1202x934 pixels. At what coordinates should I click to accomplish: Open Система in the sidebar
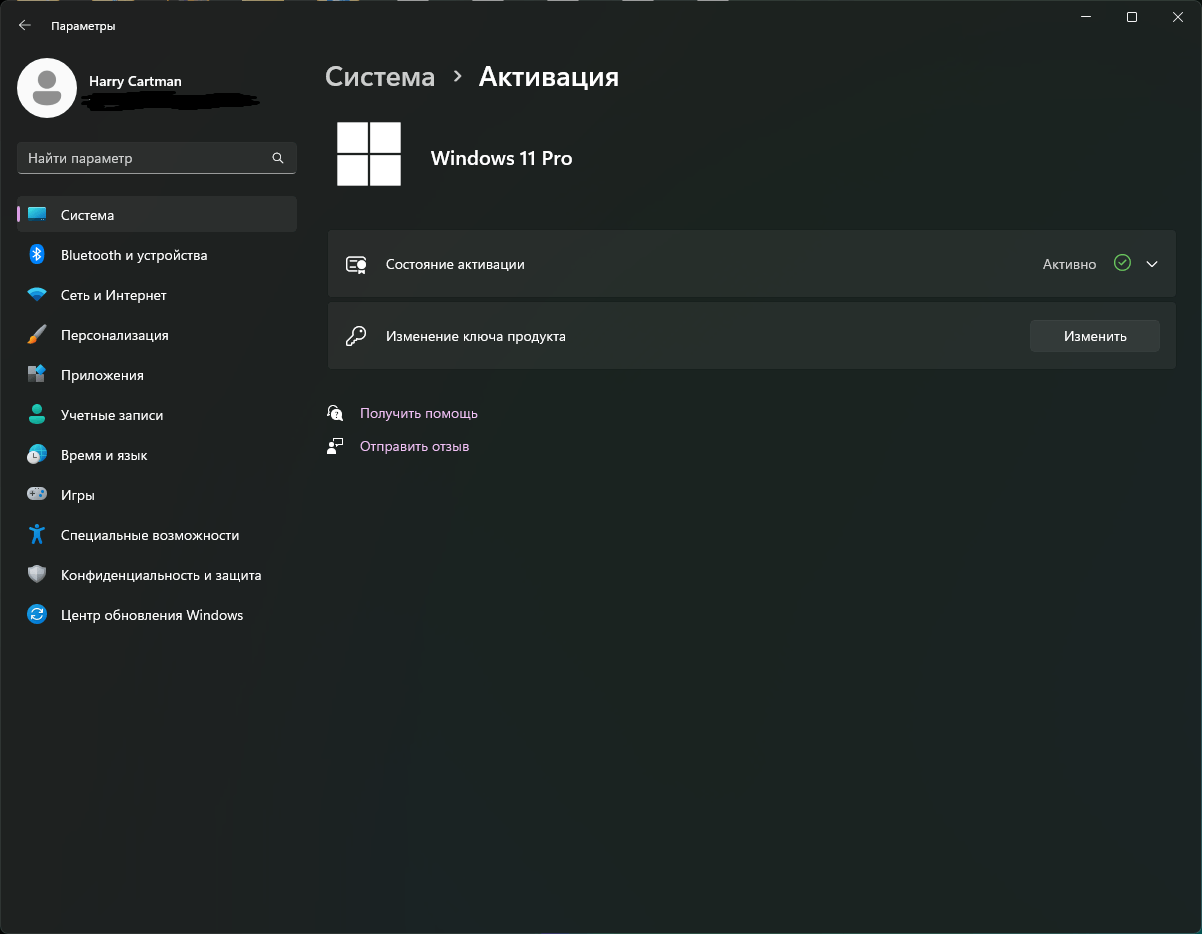157,214
